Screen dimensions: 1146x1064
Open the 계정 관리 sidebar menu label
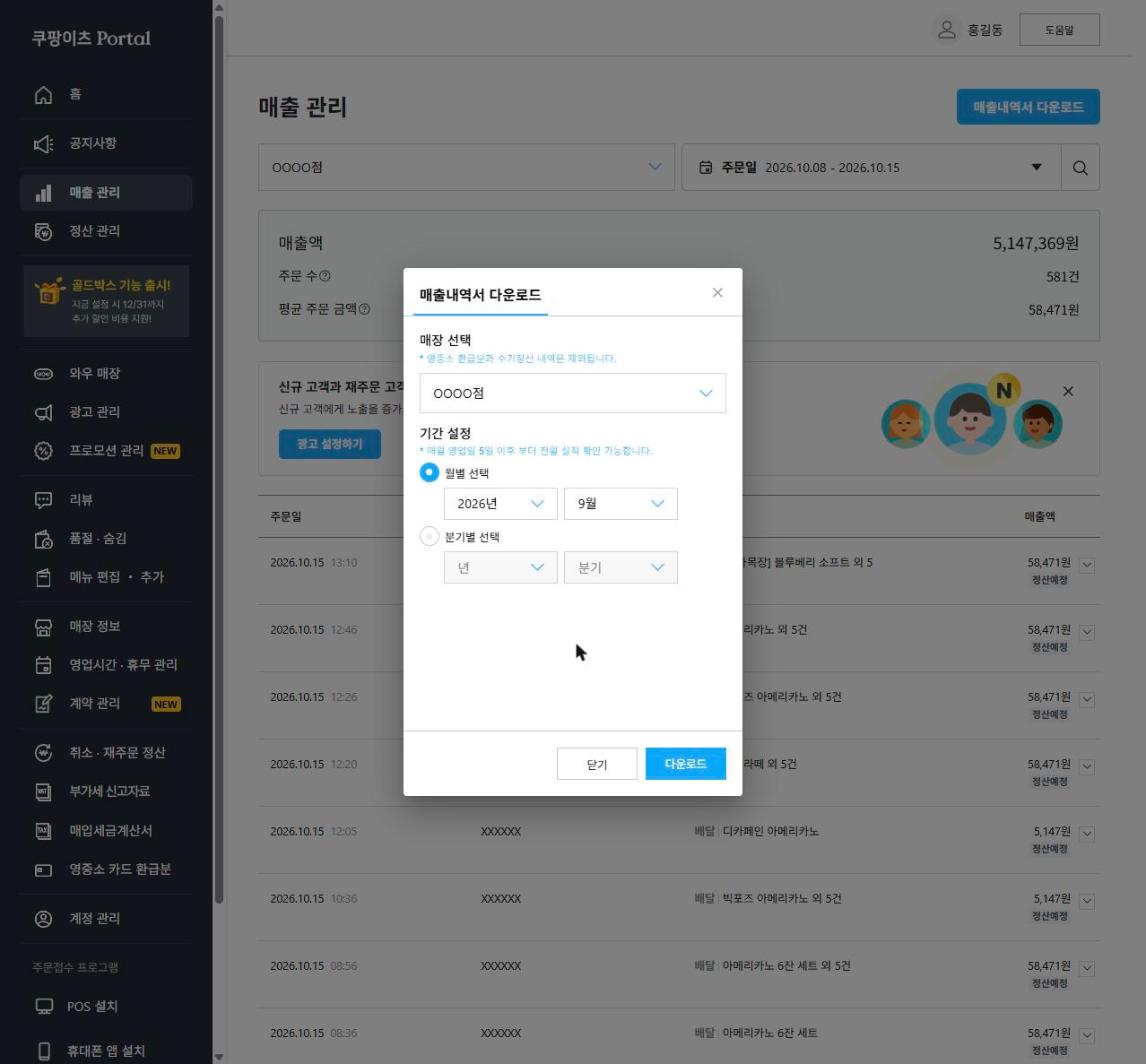point(94,919)
